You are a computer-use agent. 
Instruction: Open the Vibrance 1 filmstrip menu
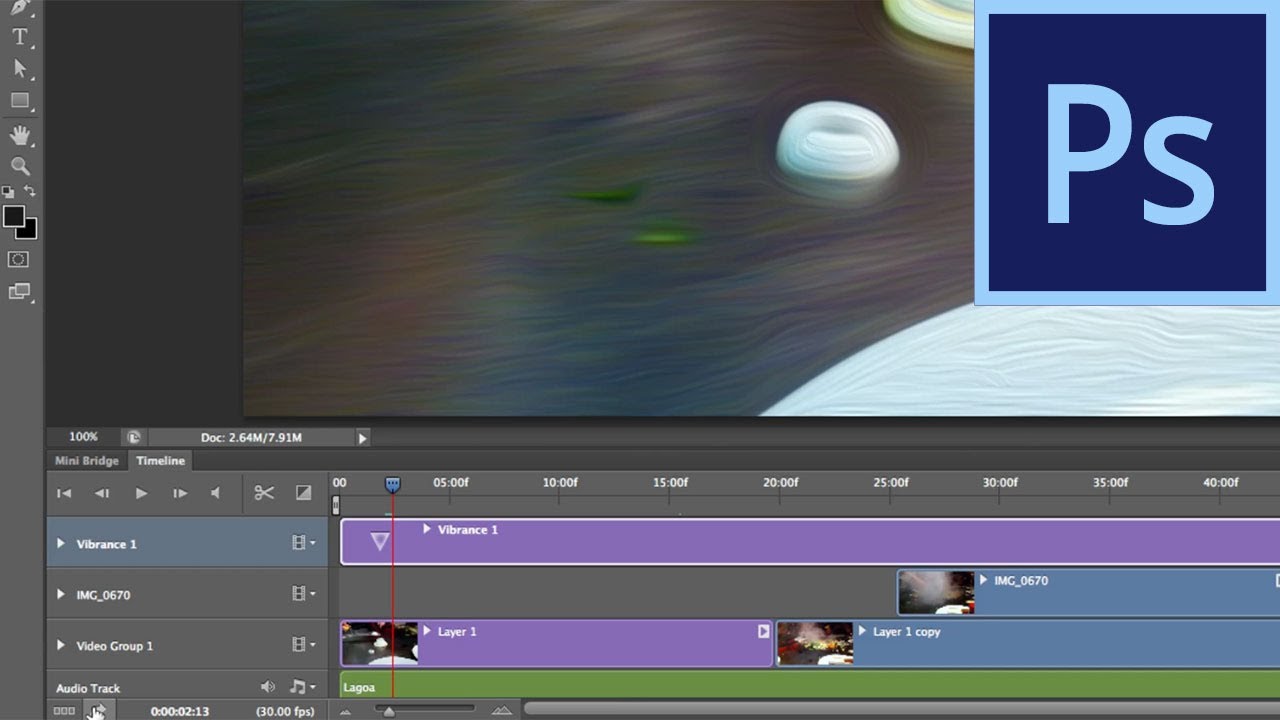click(303, 543)
